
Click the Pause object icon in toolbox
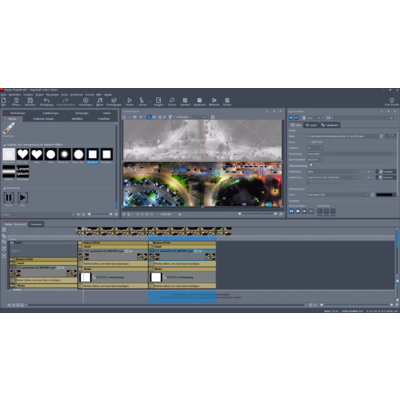coord(9,198)
